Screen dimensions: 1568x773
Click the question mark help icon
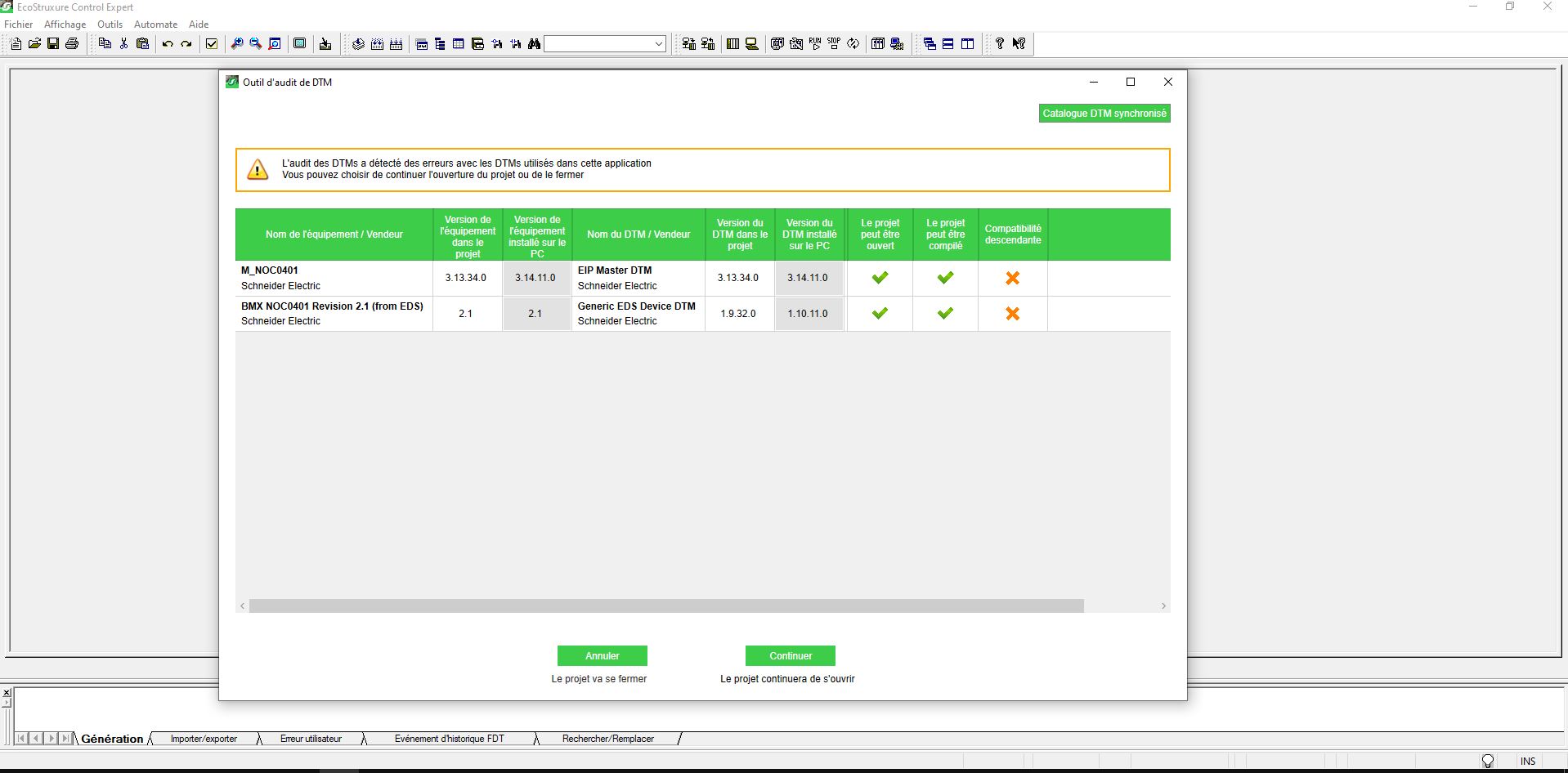click(x=999, y=44)
